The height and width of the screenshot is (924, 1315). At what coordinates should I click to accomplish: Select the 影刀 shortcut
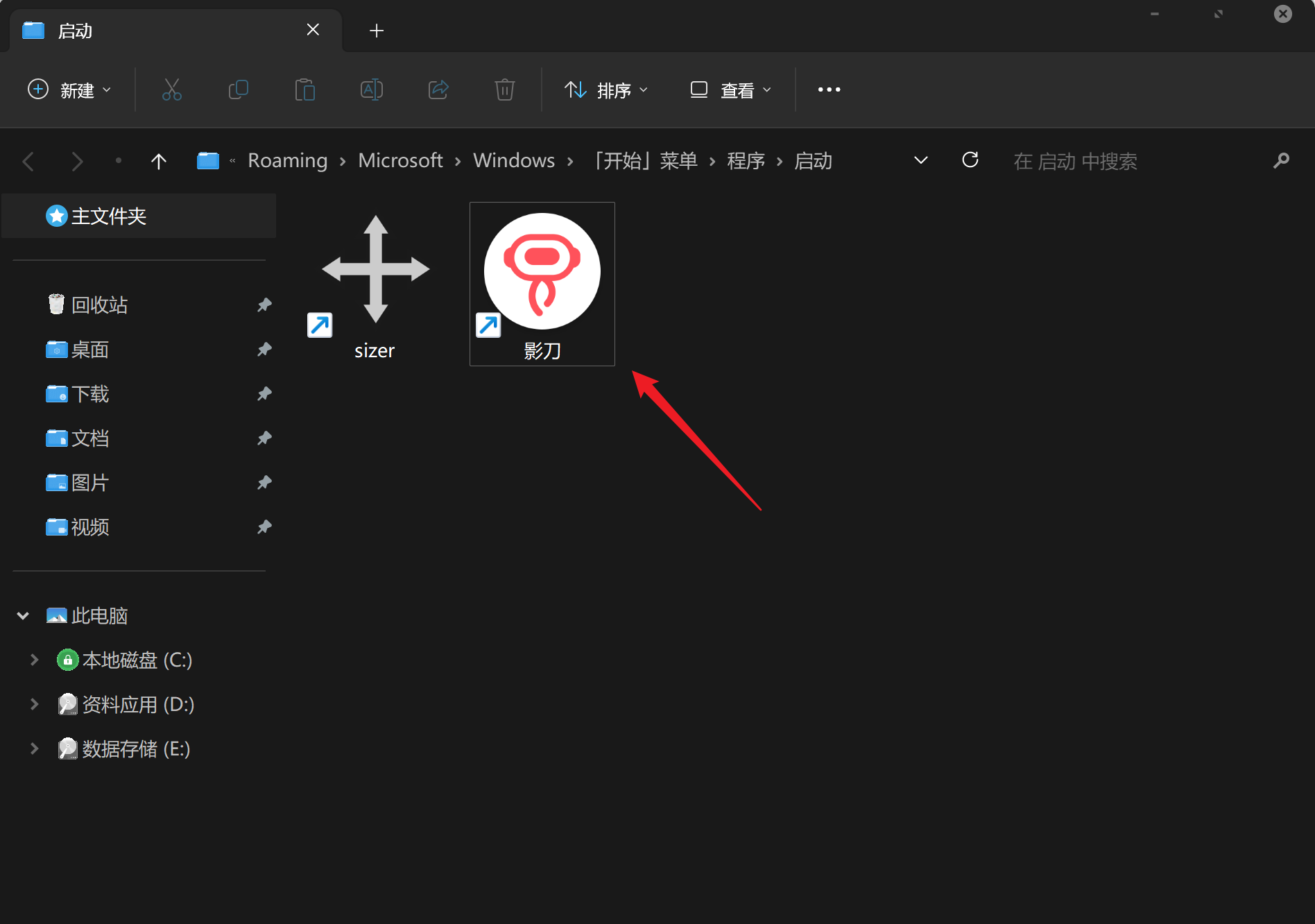tap(542, 284)
